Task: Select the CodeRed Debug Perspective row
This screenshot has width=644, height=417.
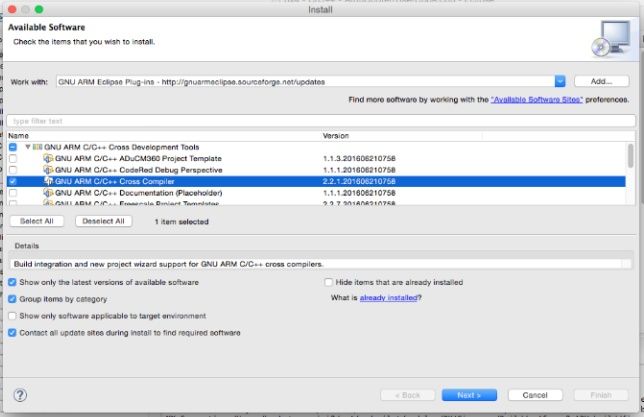Action: click(x=316, y=170)
